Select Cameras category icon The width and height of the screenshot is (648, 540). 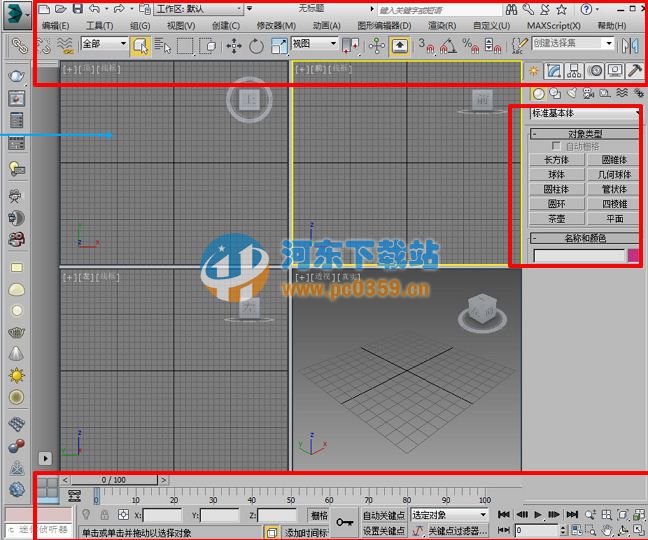pyautogui.click(x=588, y=94)
